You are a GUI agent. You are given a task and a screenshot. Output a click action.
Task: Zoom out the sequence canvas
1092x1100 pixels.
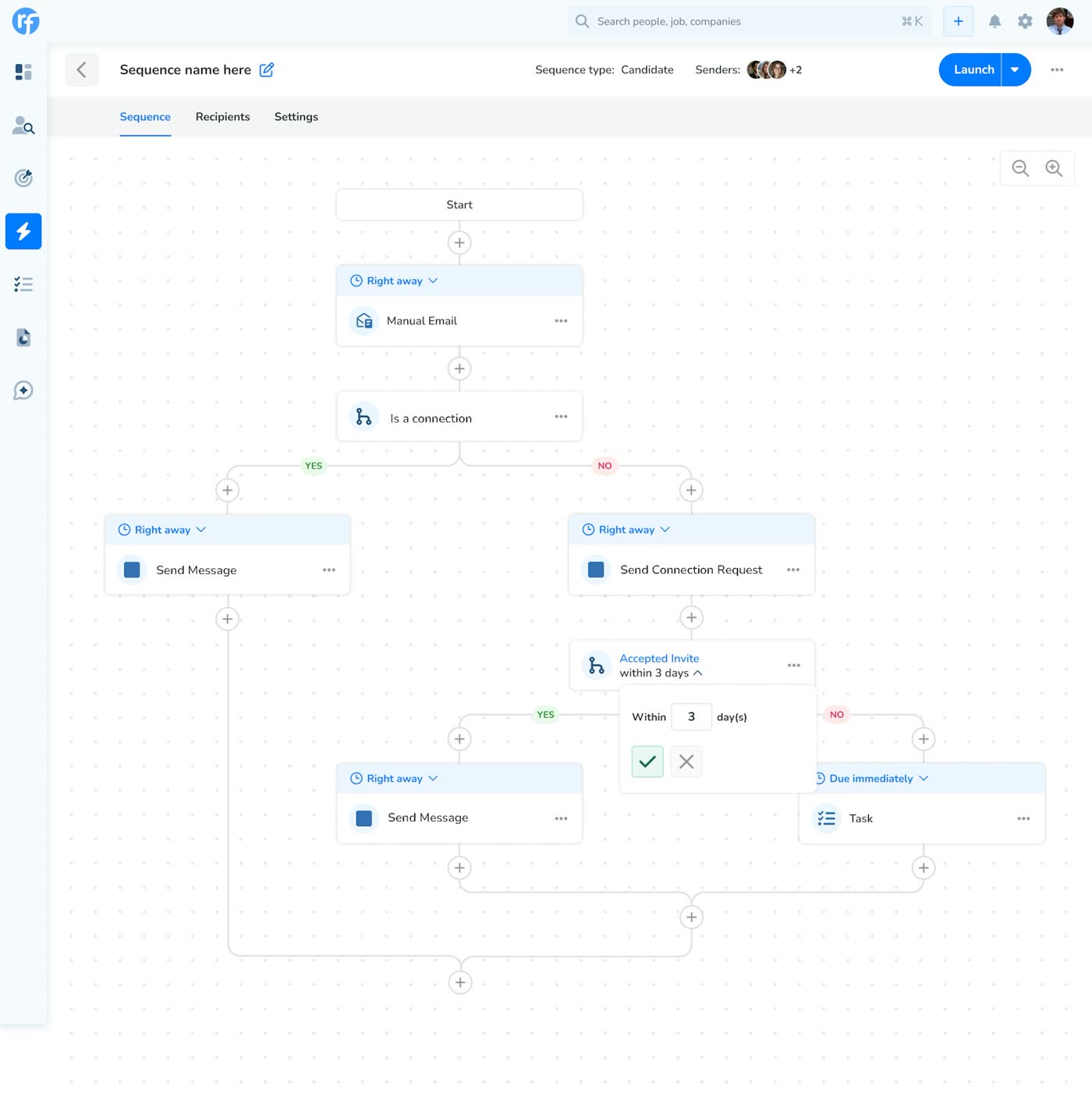tap(1020, 169)
